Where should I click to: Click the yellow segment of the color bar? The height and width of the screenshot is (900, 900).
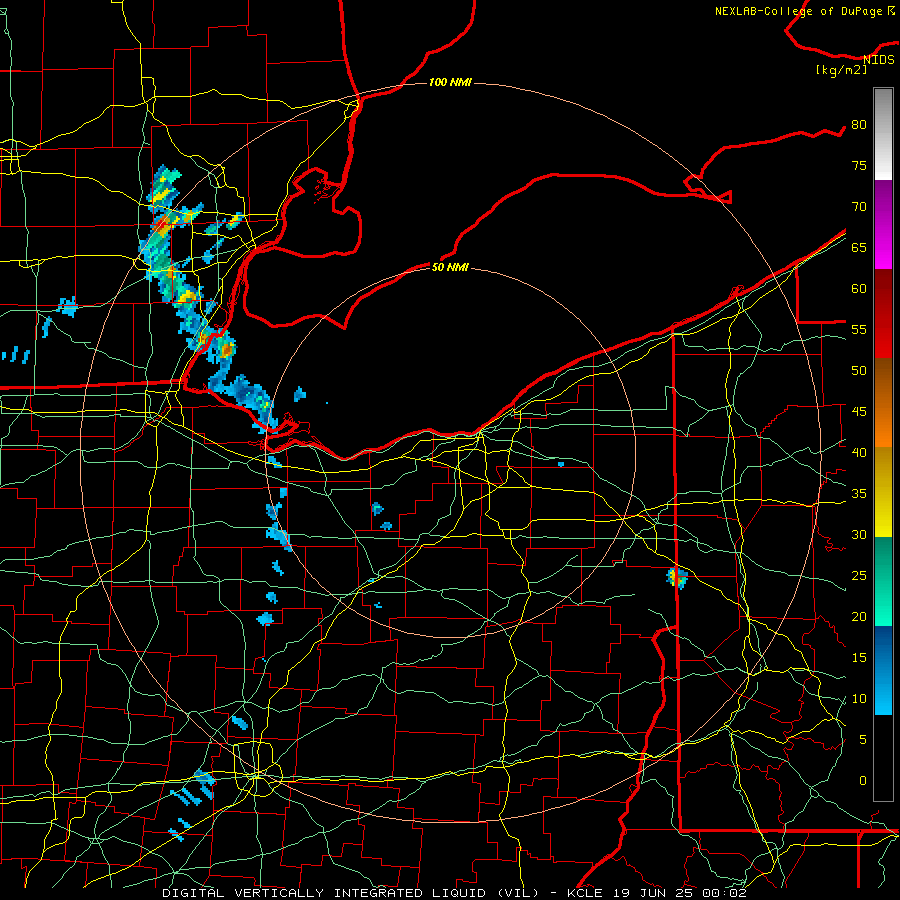(883, 492)
